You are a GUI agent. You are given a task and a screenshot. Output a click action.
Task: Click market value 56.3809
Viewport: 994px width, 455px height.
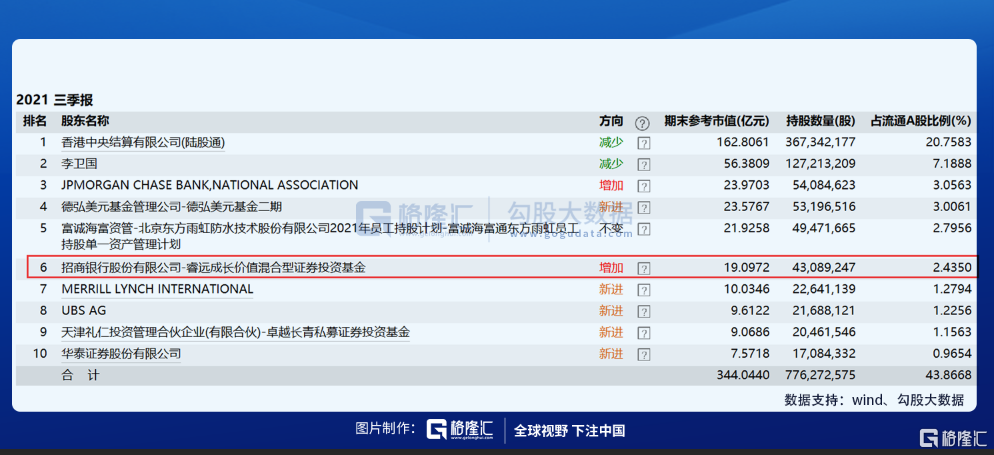click(x=746, y=163)
